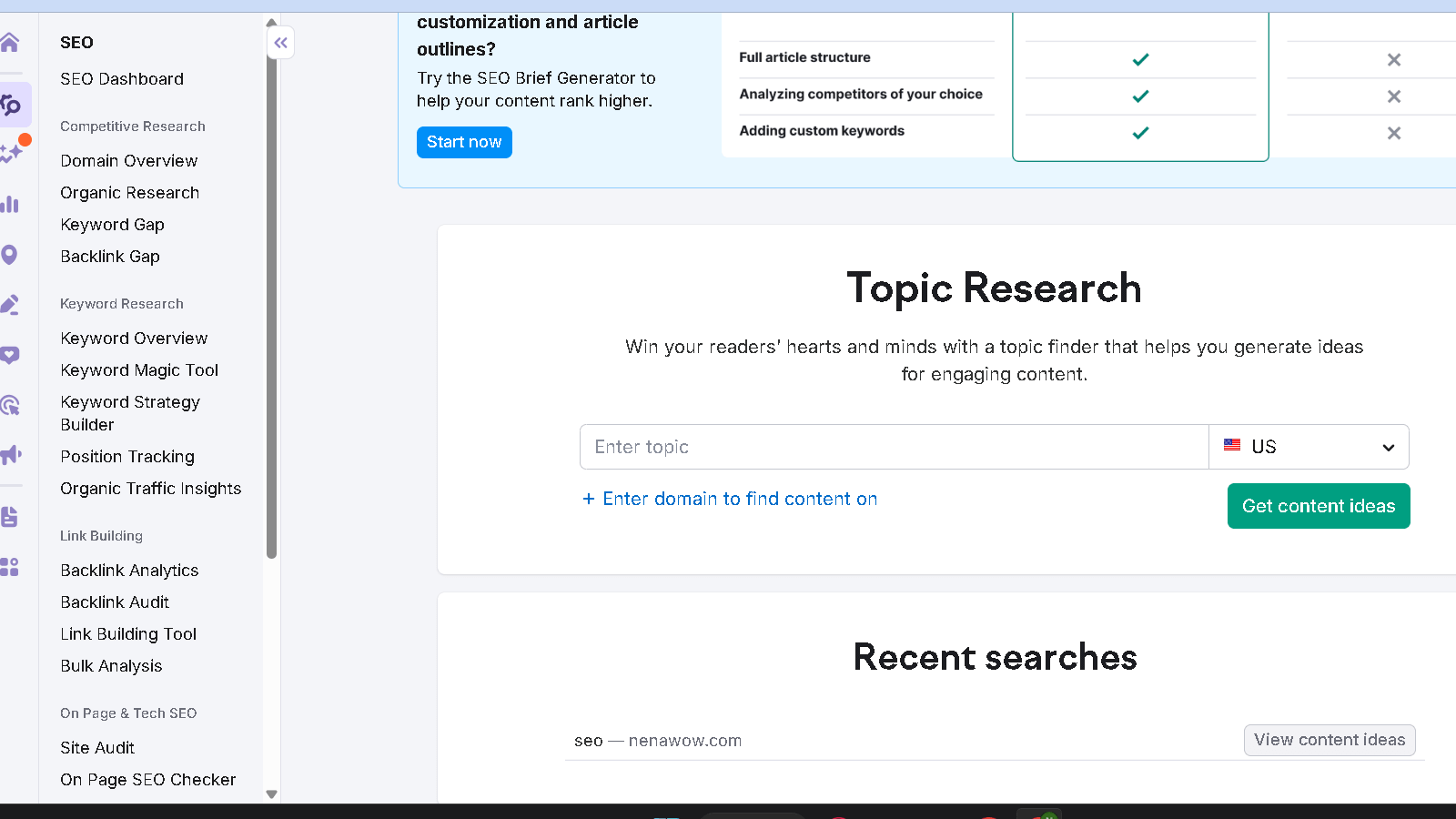1456x819 pixels.
Task: Open the App Center grid icon
Action: click(10, 567)
